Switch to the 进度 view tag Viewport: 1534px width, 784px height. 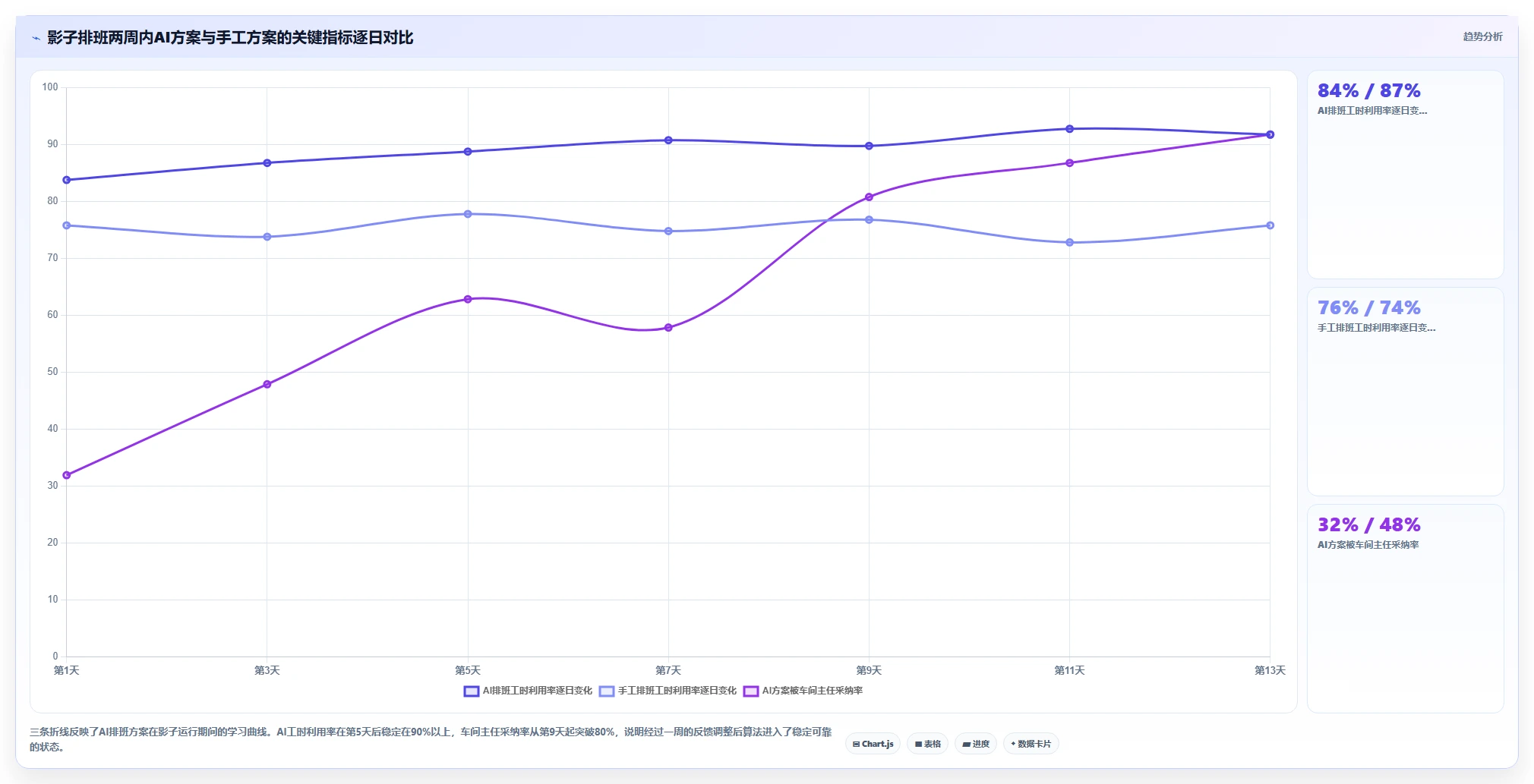[976, 744]
